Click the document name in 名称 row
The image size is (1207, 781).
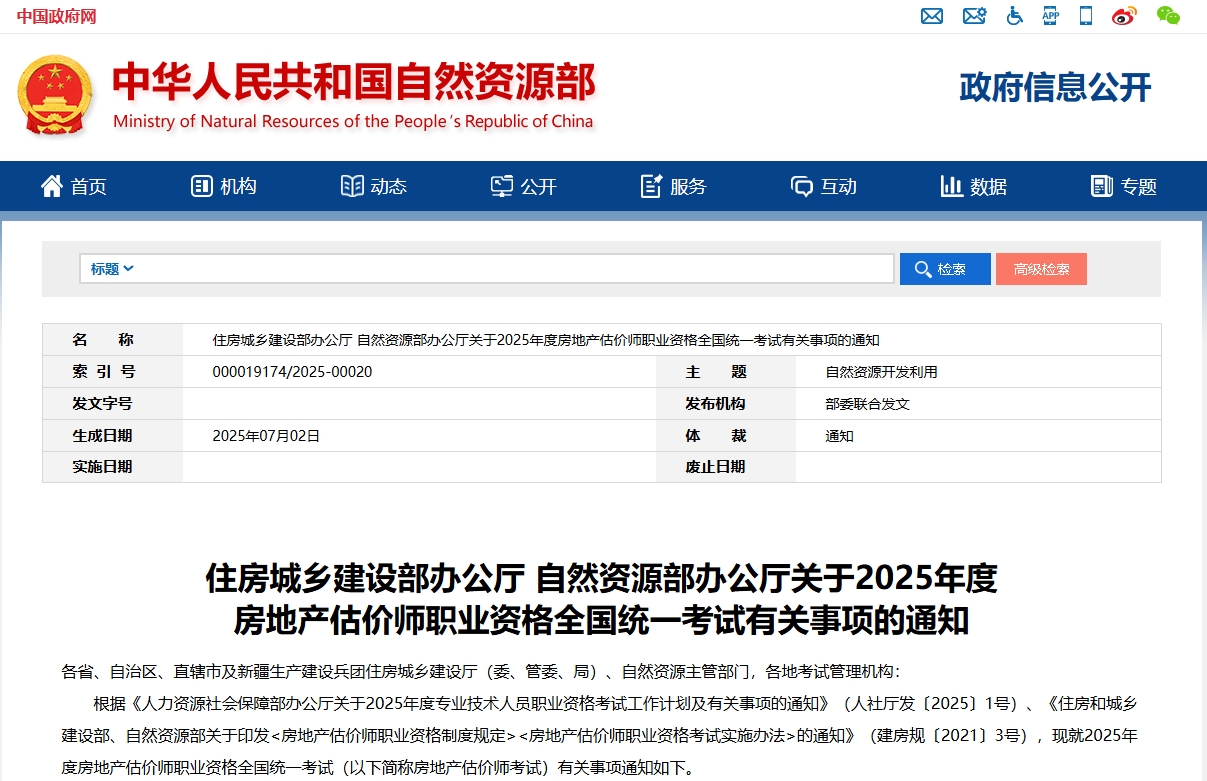[x=546, y=340]
